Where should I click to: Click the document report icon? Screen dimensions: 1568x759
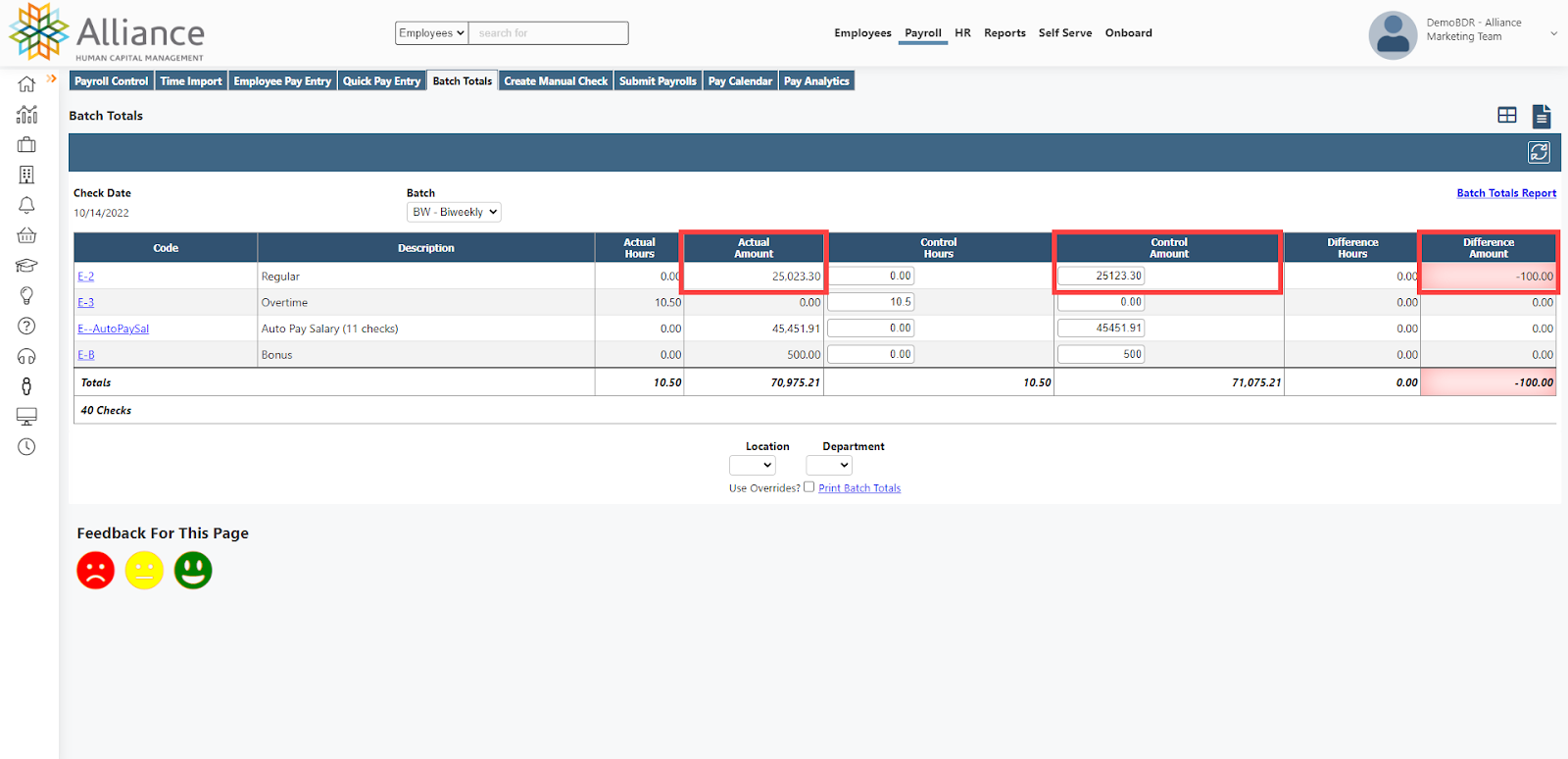click(x=1542, y=117)
